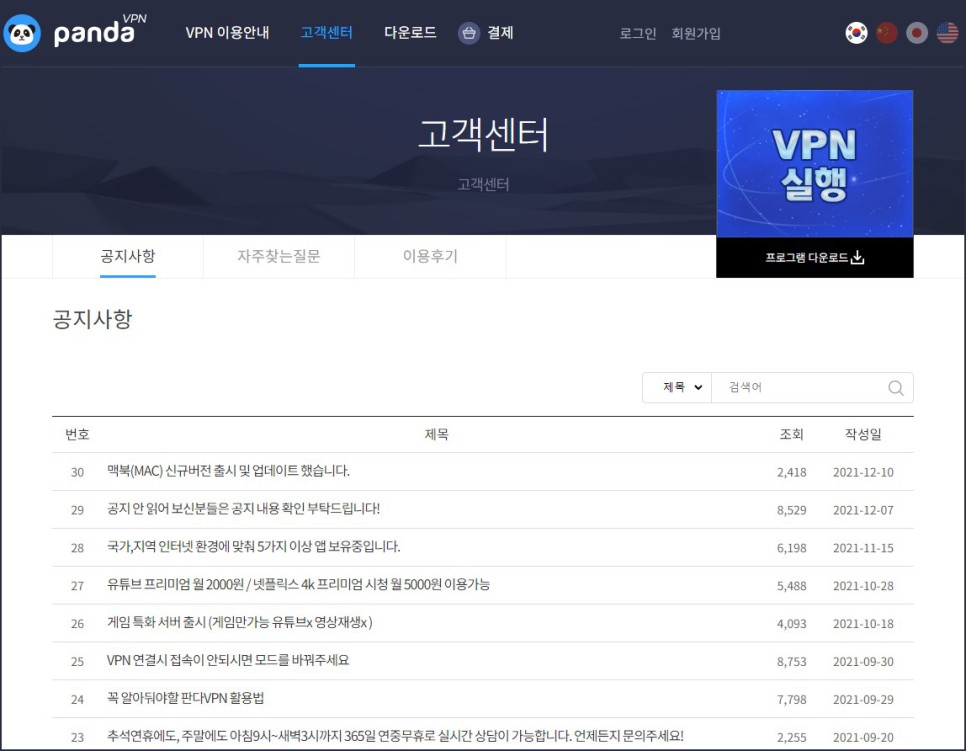Select the 공지사항 tab

tap(128, 256)
